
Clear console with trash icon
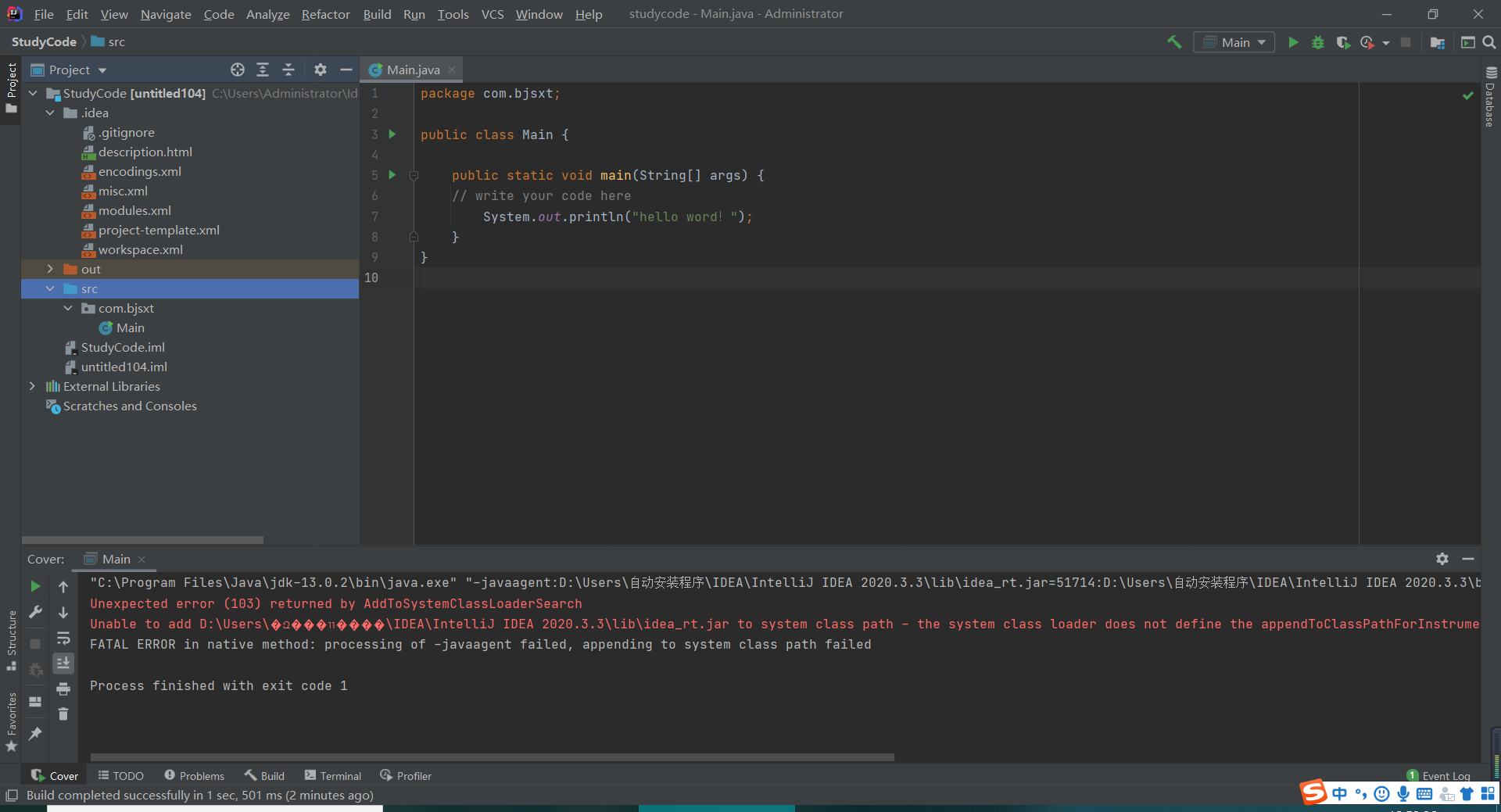[x=63, y=714]
